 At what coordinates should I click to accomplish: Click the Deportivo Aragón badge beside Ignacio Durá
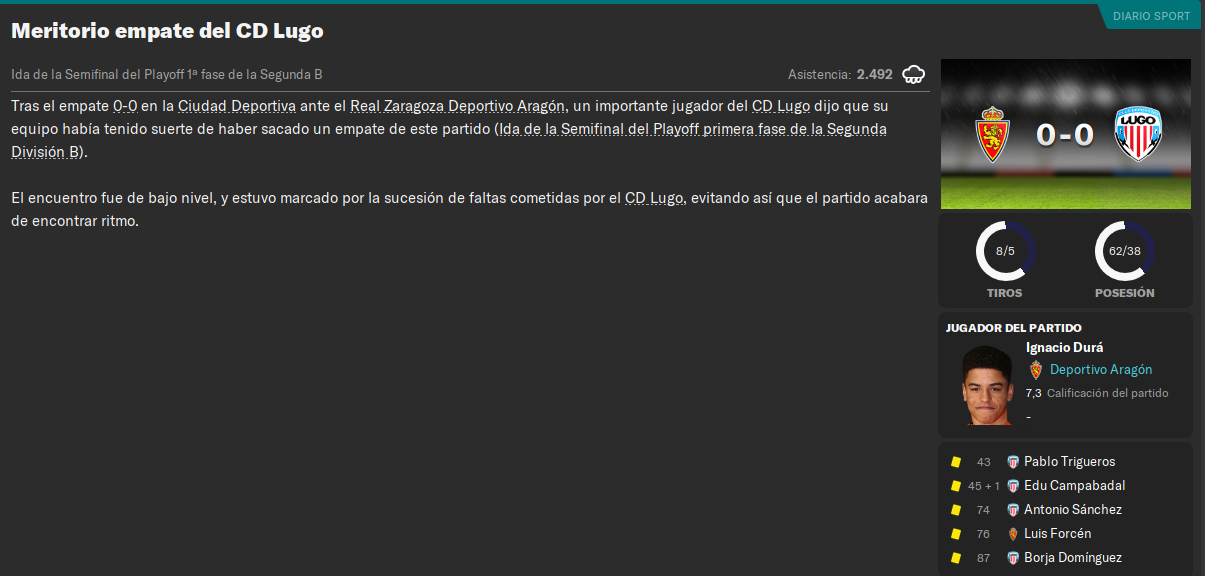pos(1035,370)
